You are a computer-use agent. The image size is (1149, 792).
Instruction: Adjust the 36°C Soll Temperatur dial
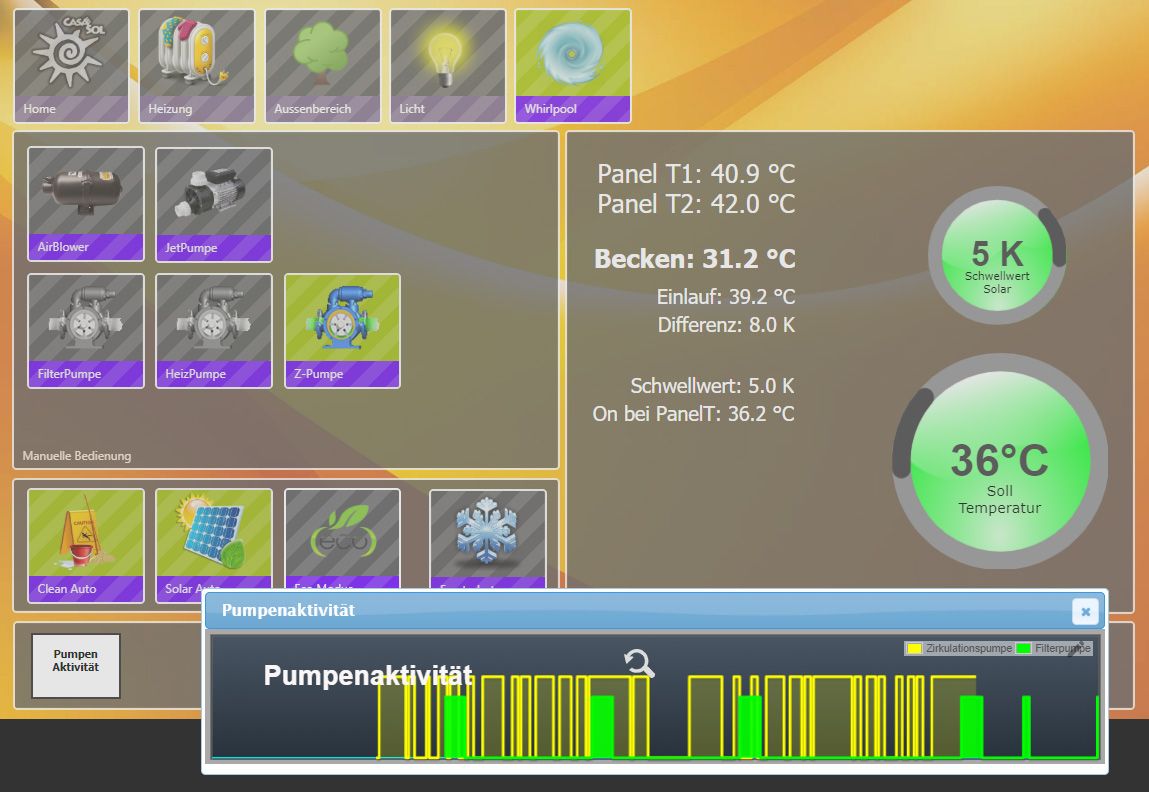coord(1000,462)
